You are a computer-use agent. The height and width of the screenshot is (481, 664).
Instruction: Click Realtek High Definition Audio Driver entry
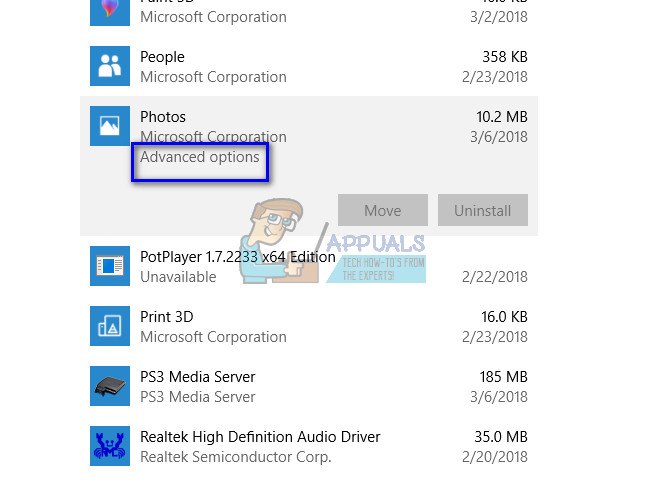click(x=260, y=437)
